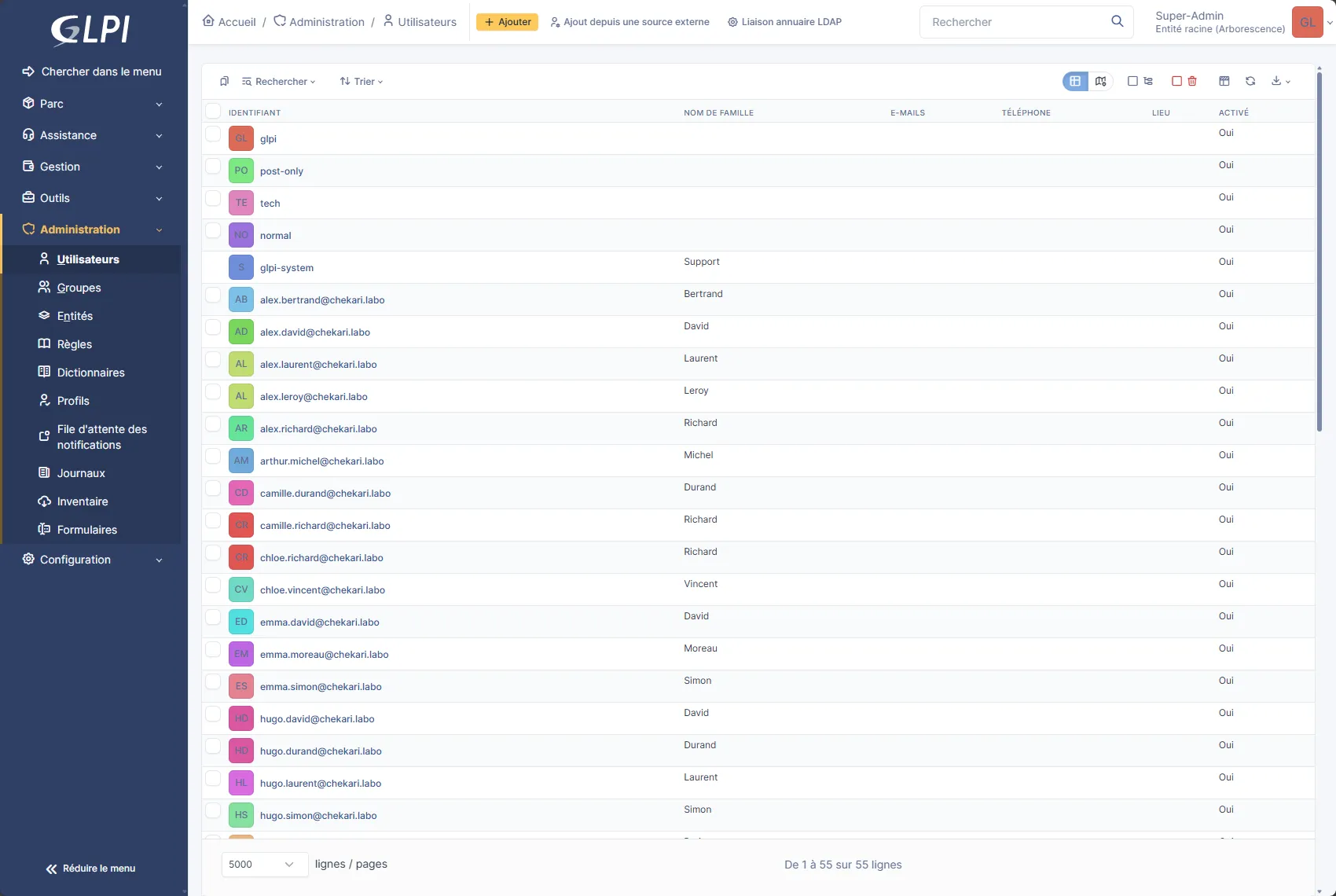Switch to map view of the results
The image size is (1336, 896).
pos(1100,81)
